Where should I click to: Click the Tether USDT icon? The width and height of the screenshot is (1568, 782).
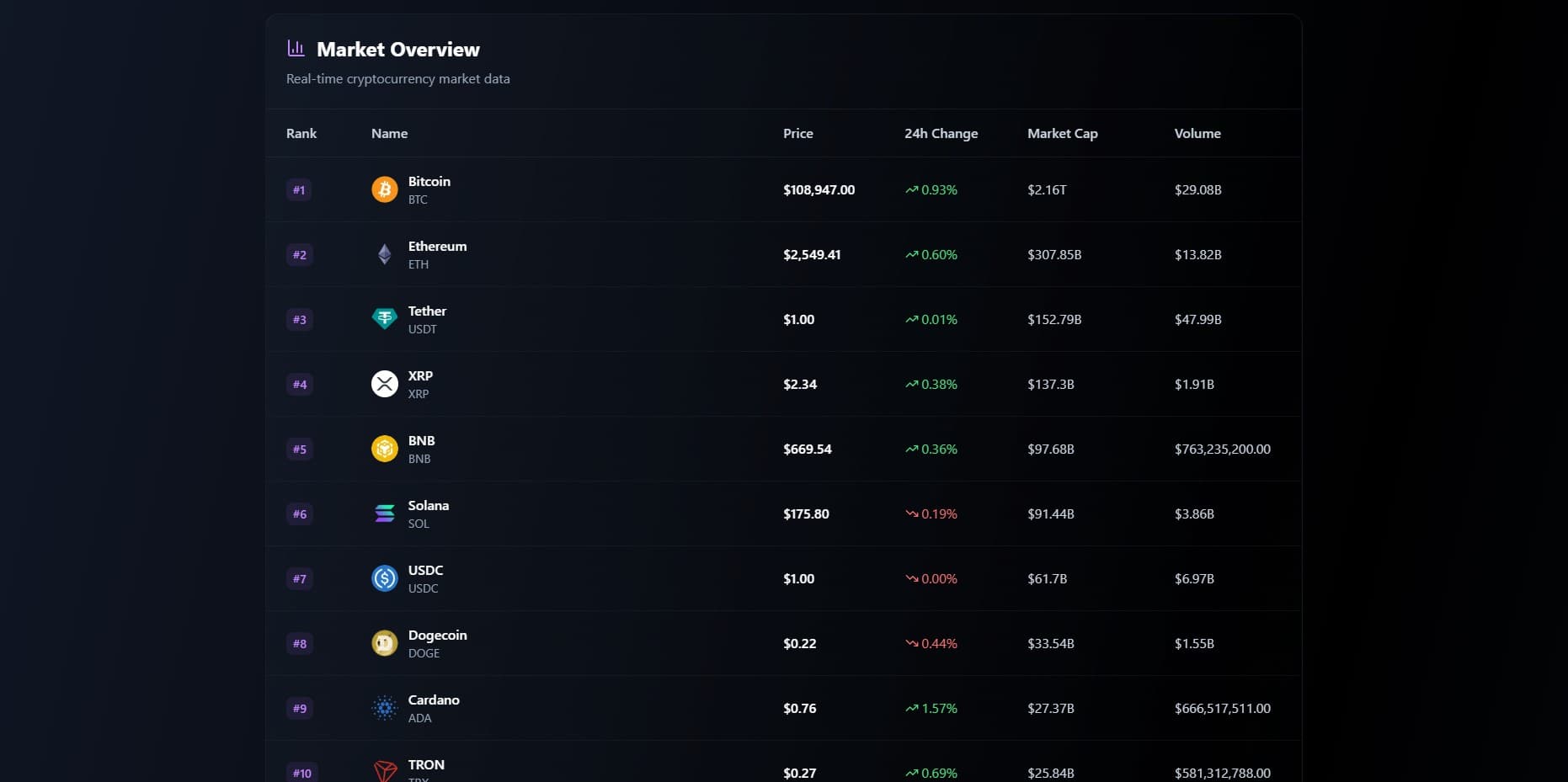click(384, 319)
